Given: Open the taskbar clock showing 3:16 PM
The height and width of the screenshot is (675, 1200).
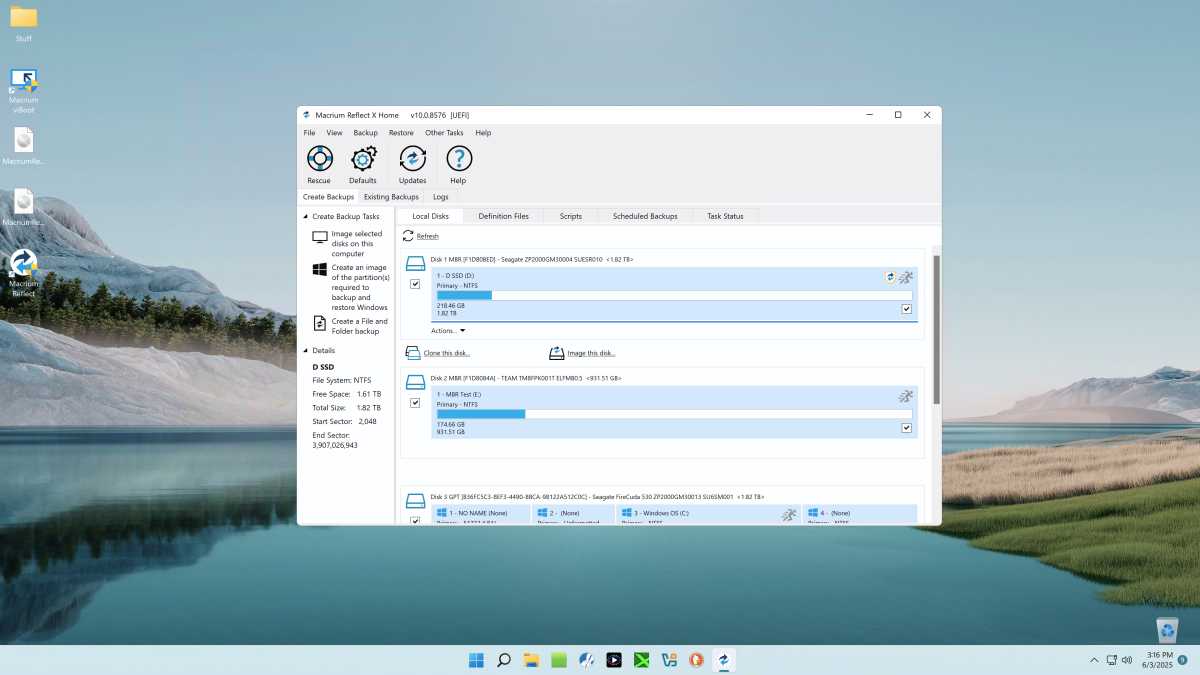Looking at the screenshot, I should coord(1159,660).
